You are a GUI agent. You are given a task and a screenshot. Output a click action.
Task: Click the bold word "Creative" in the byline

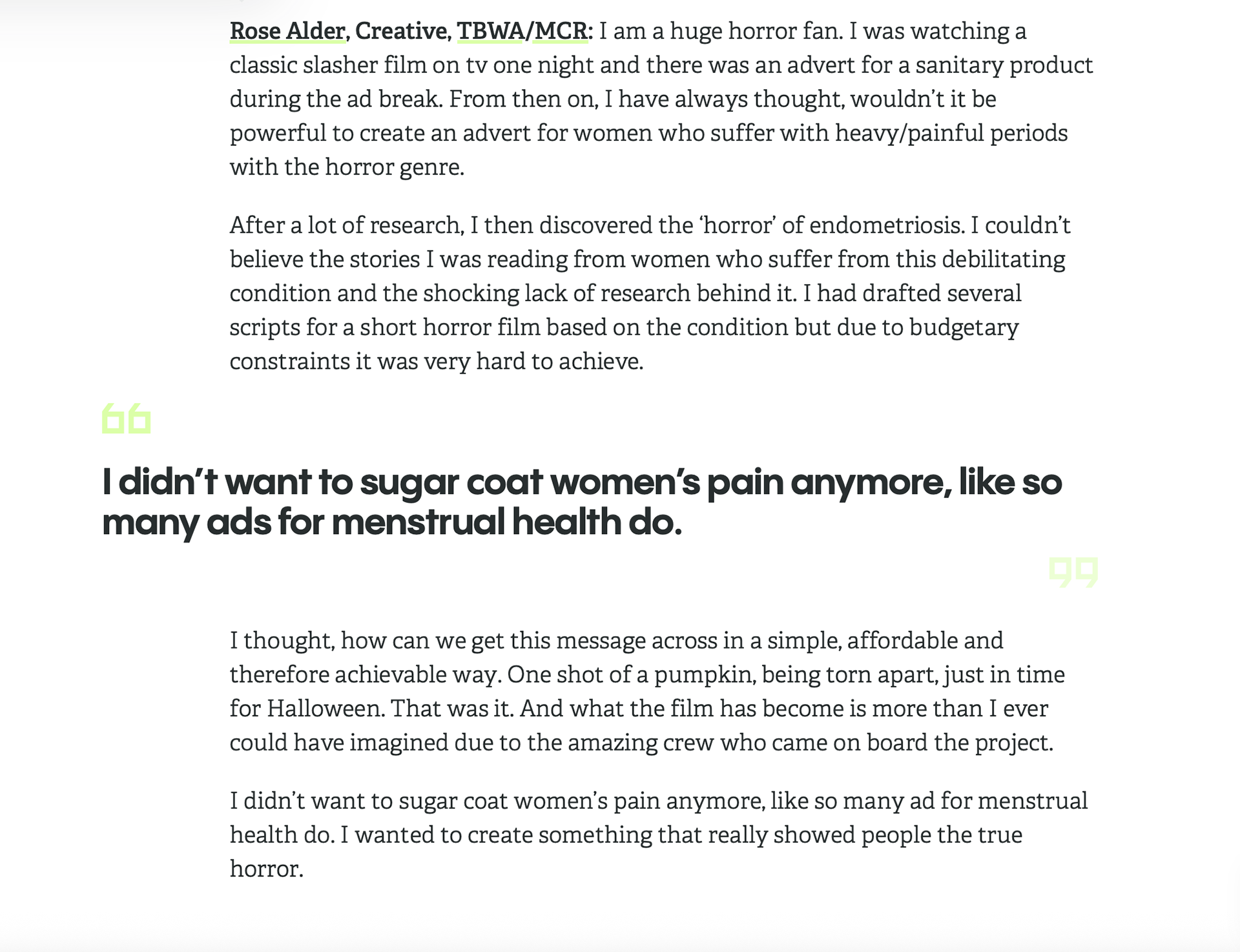(x=401, y=31)
